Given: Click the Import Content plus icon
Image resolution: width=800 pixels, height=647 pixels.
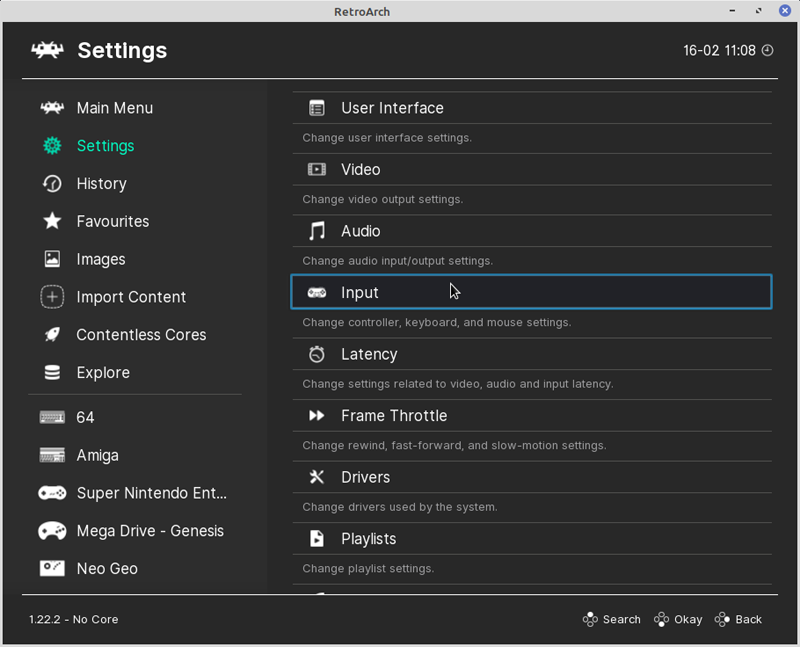Looking at the screenshot, I should coord(52,297).
